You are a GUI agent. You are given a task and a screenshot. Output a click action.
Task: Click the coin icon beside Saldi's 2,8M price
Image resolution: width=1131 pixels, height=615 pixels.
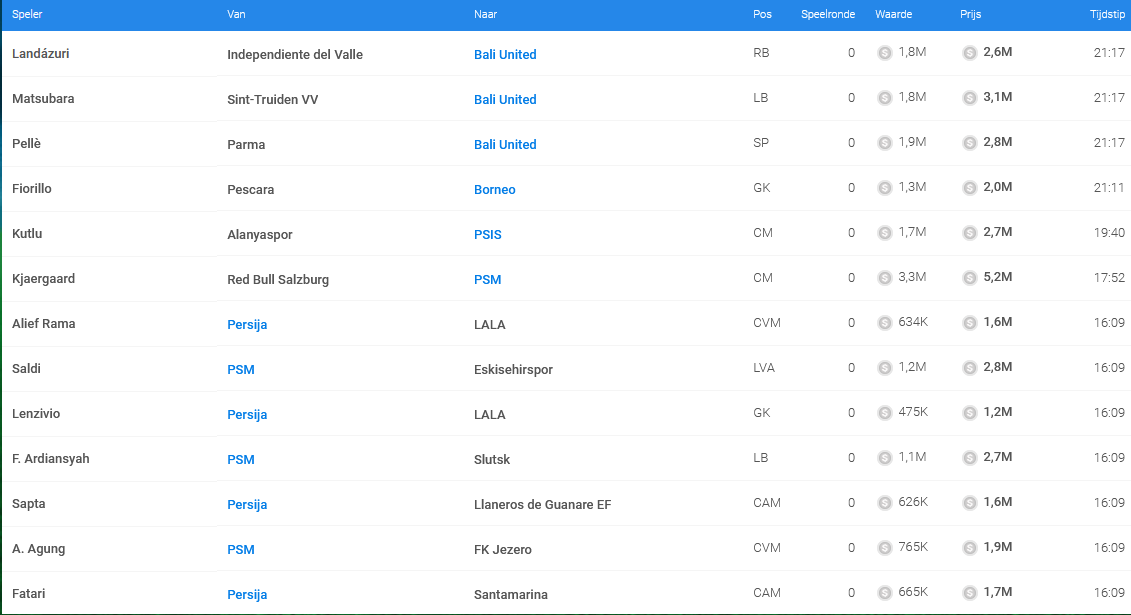tap(969, 368)
